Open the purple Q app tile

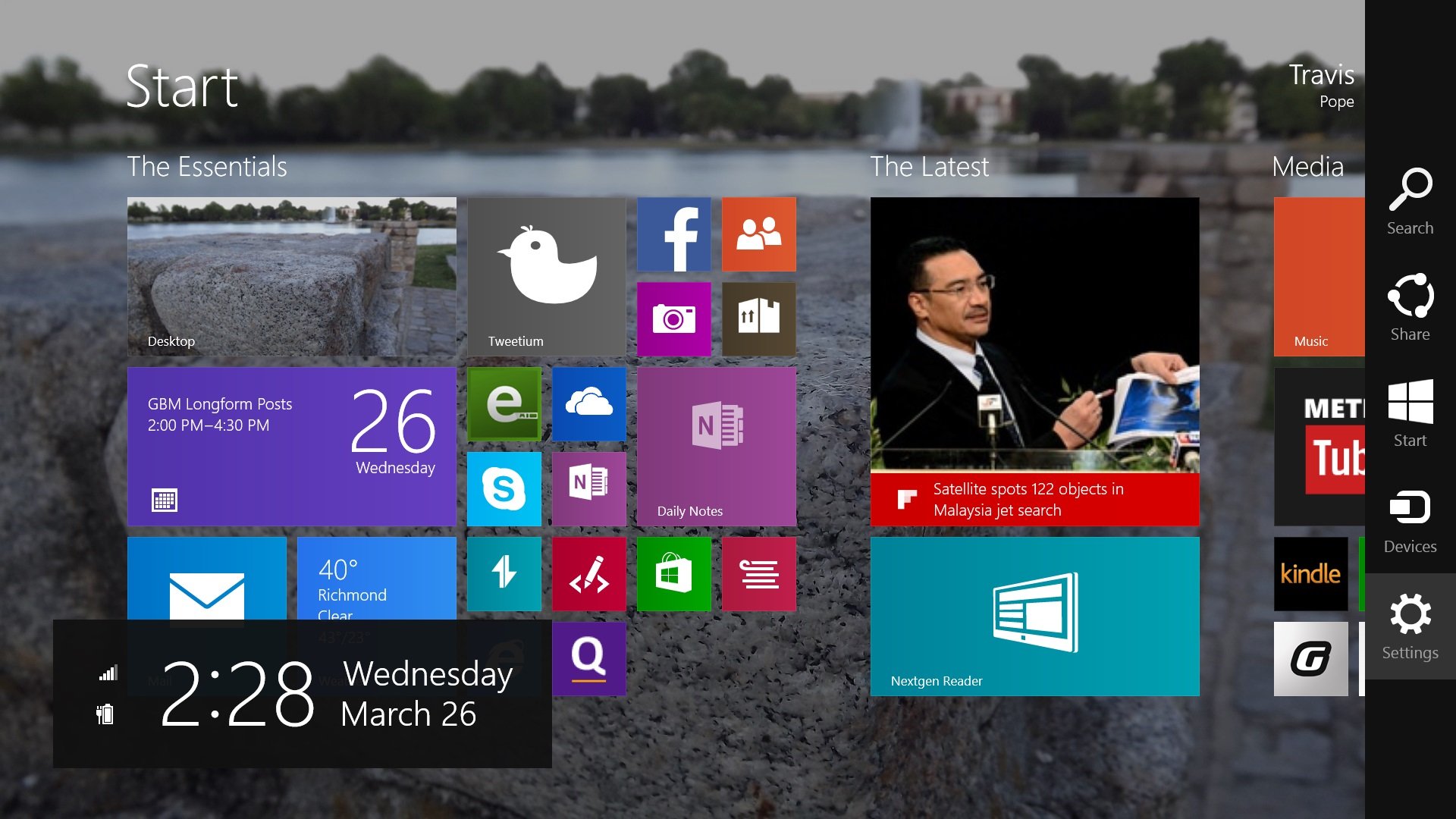pyautogui.click(x=589, y=658)
